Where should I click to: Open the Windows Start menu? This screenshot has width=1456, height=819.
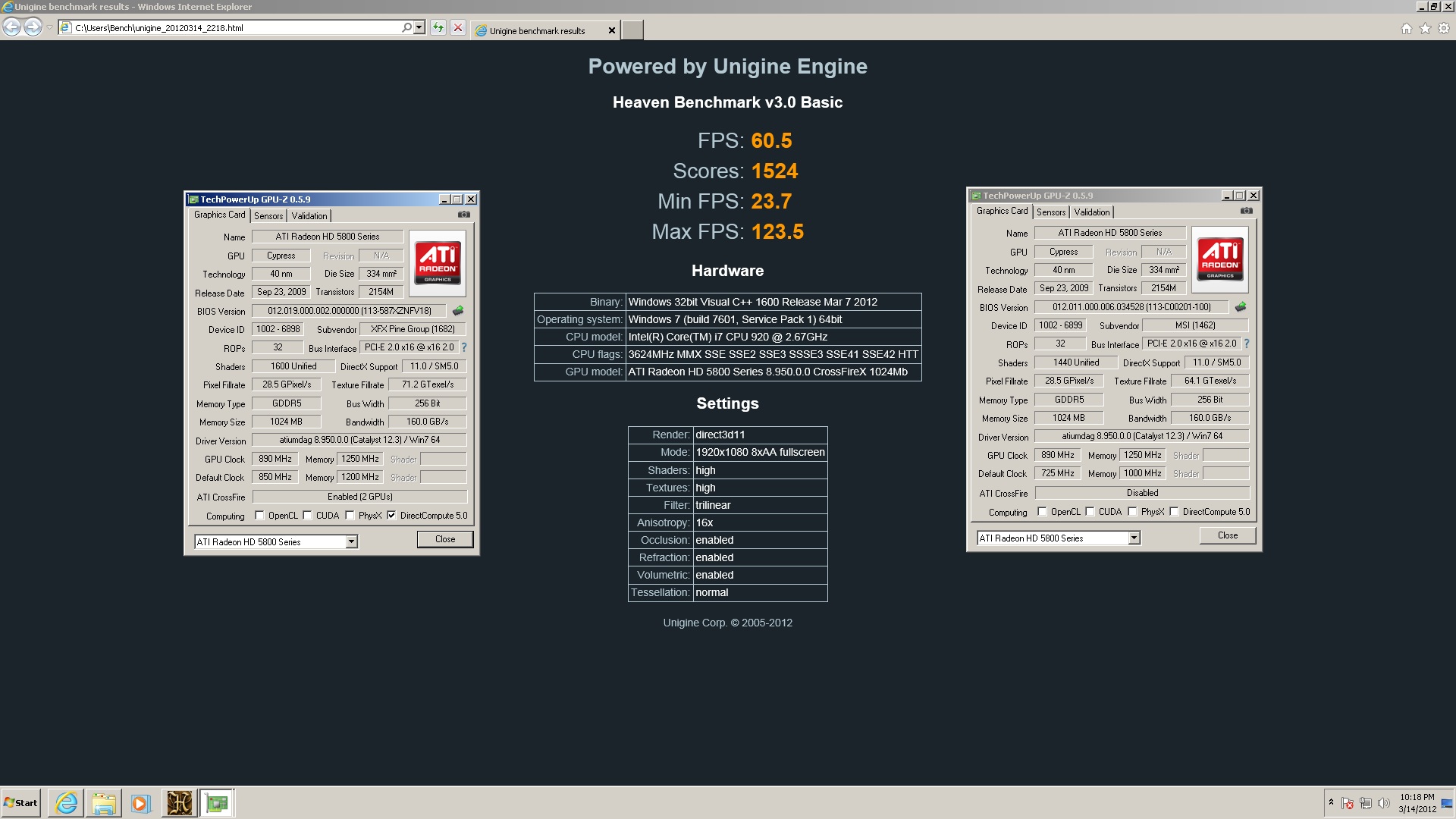21,803
